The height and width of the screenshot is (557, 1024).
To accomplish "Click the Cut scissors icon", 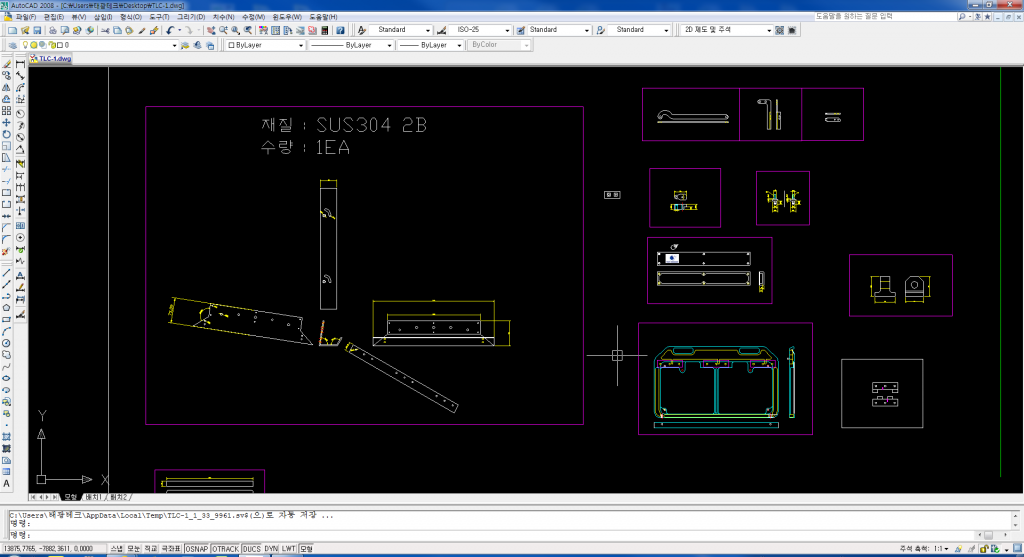I will [105, 30].
